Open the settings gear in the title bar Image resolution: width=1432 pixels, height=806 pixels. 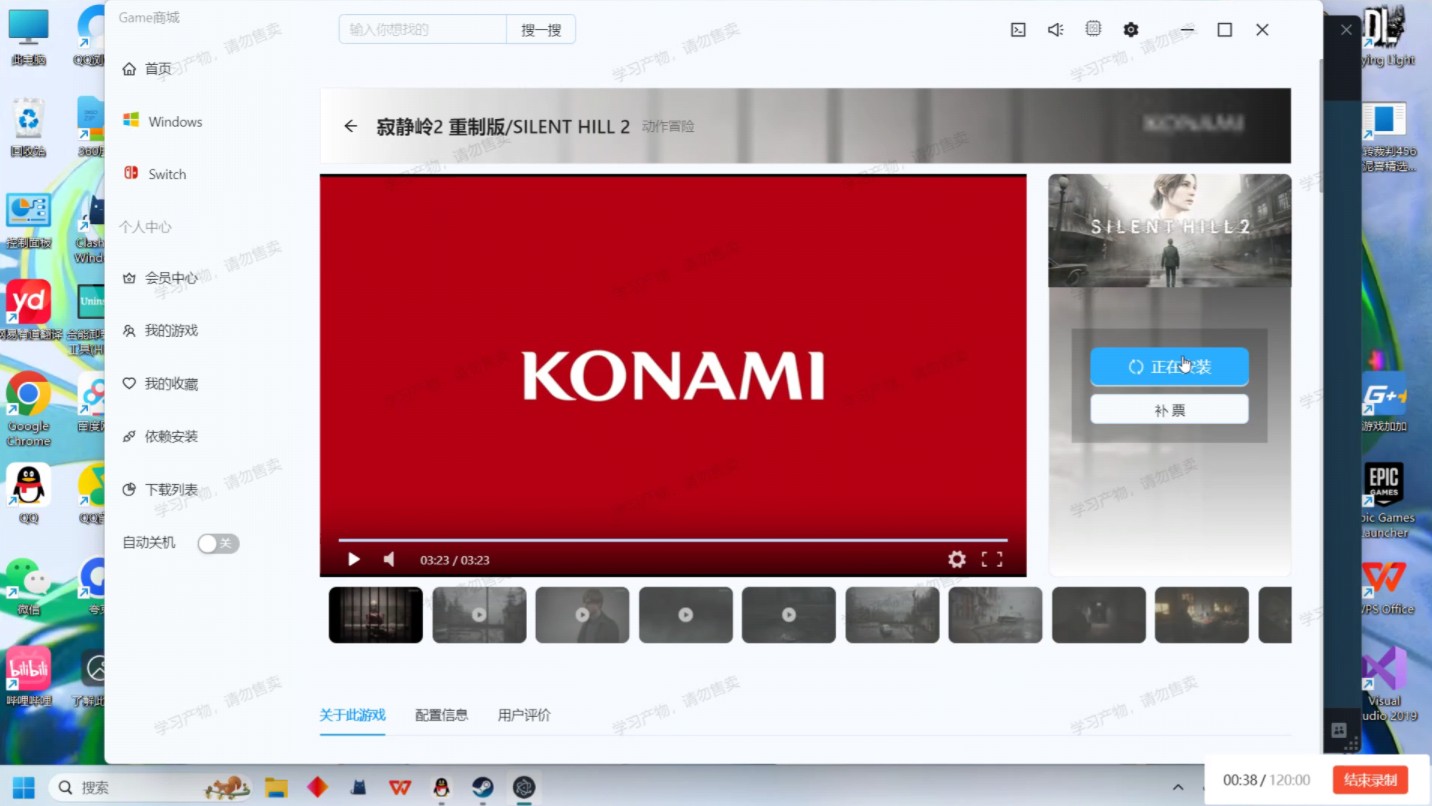1131,30
